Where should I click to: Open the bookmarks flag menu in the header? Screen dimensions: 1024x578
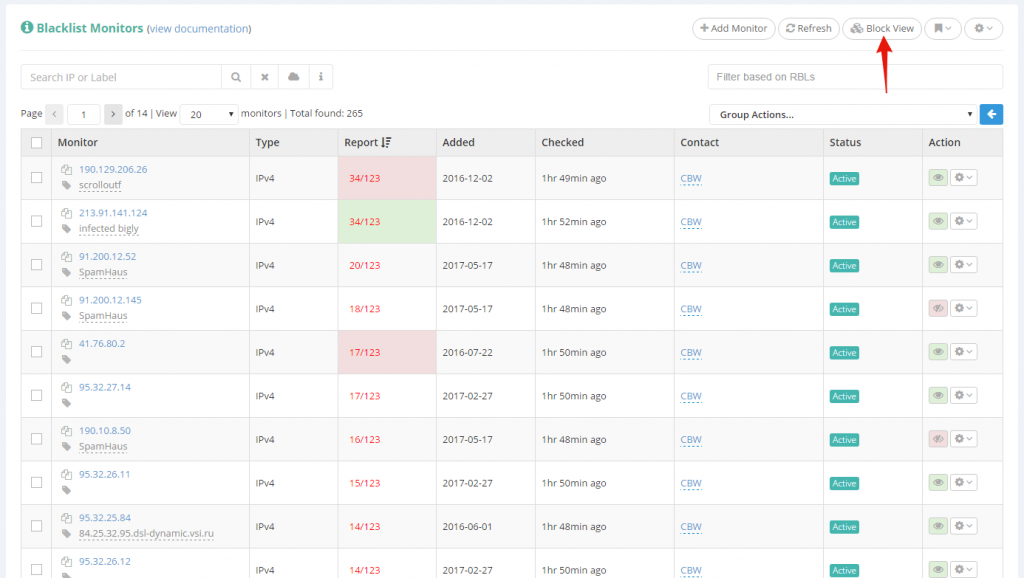click(x=941, y=28)
